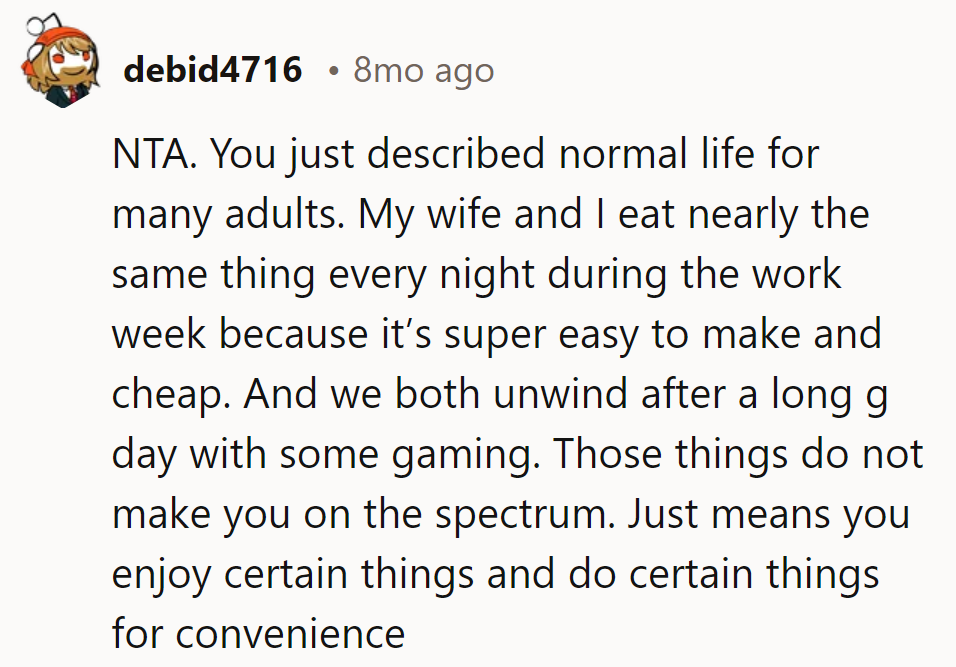The image size is (956, 667).
Task: Click the words 'for convenience' on last line
Action: click(x=258, y=635)
